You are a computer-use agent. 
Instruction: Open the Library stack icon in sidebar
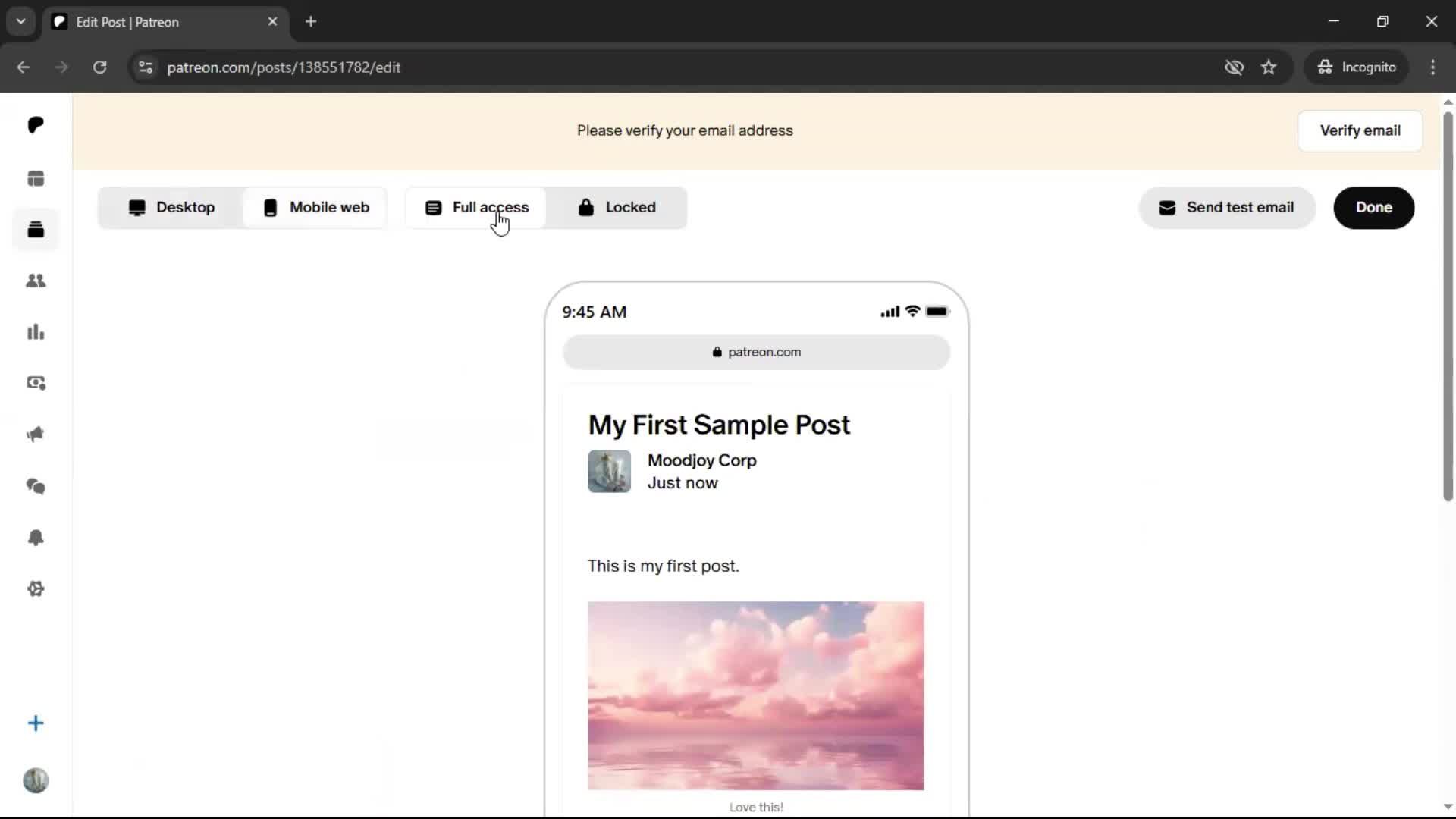pyautogui.click(x=36, y=229)
